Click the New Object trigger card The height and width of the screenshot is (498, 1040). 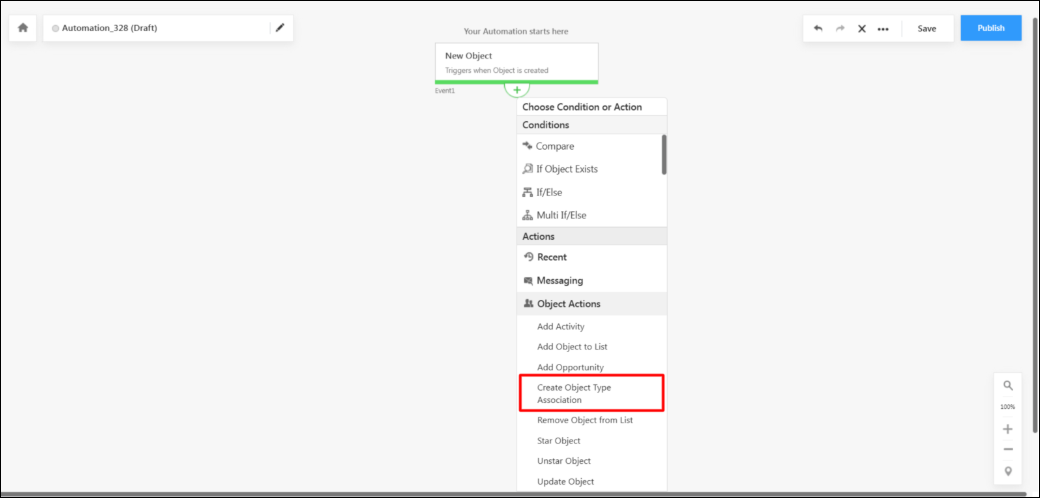point(516,62)
